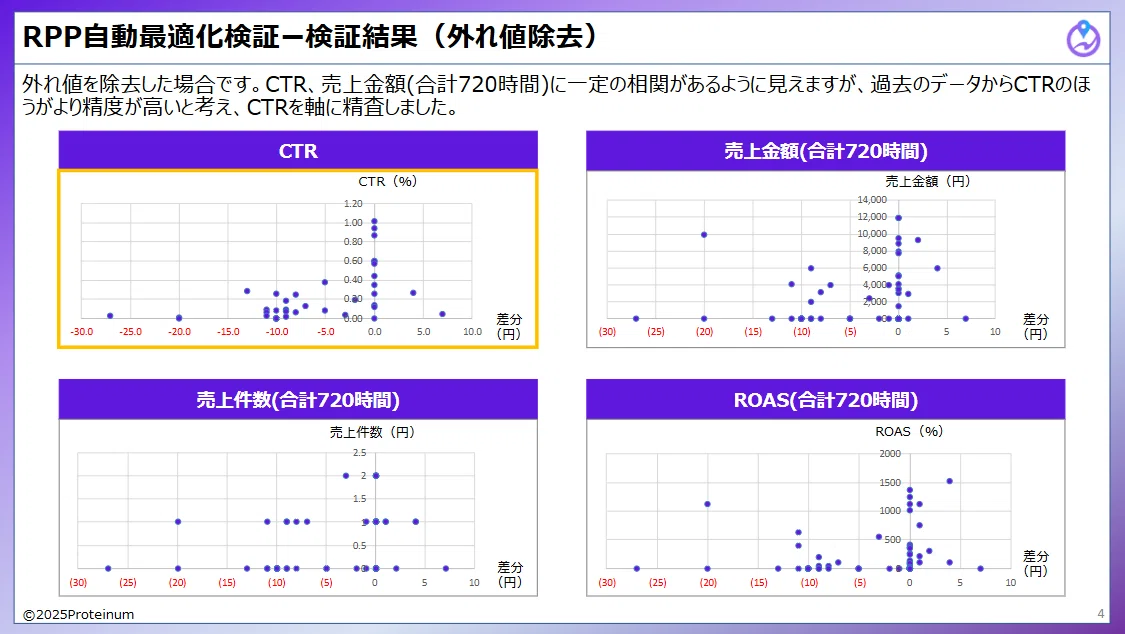This screenshot has width=1125, height=634.
Task: Click '2.5' y-axis label in sales count chart
Action: point(359,453)
